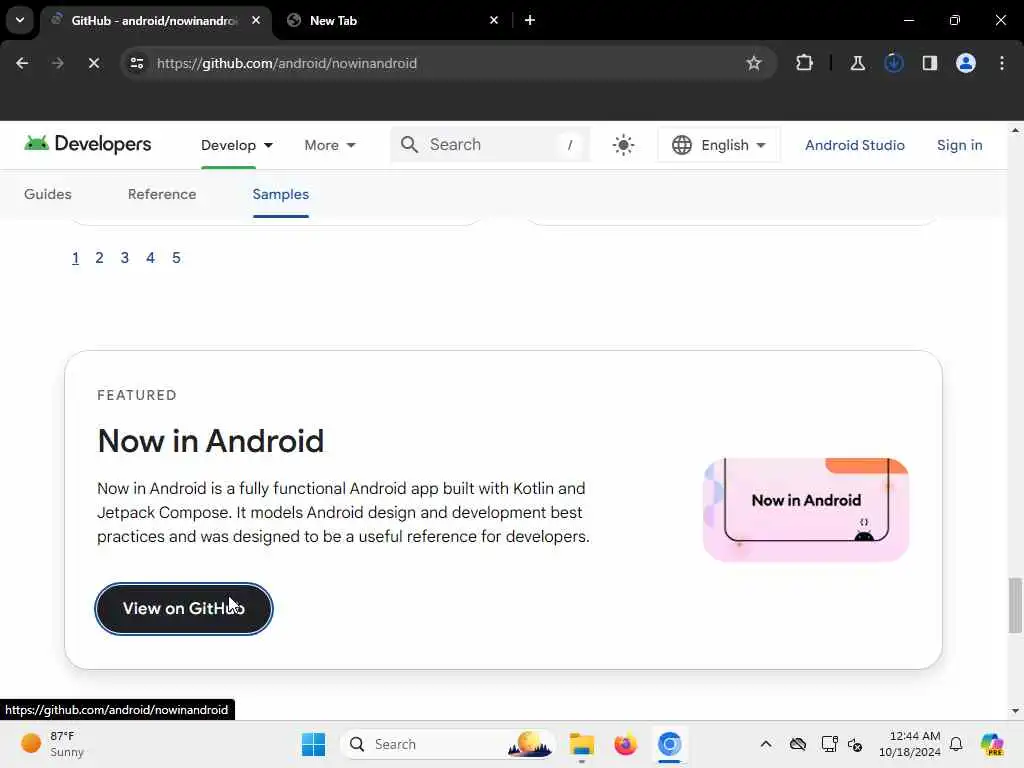The height and width of the screenshot is (768, 1024).
Task: Go to pagination page 4
Action: pyautogui.click(x=150, y=258)
